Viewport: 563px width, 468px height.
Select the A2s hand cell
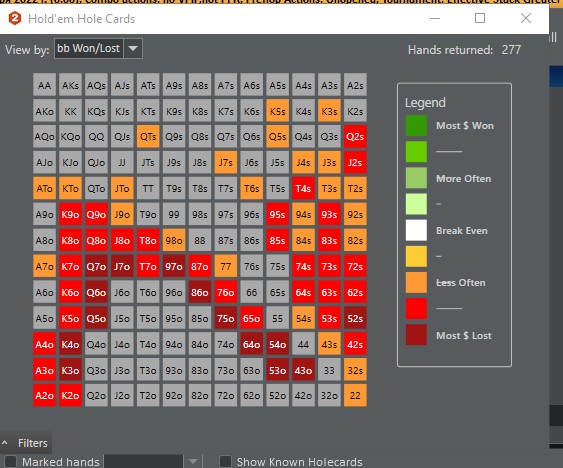click(x=355, y=85)
